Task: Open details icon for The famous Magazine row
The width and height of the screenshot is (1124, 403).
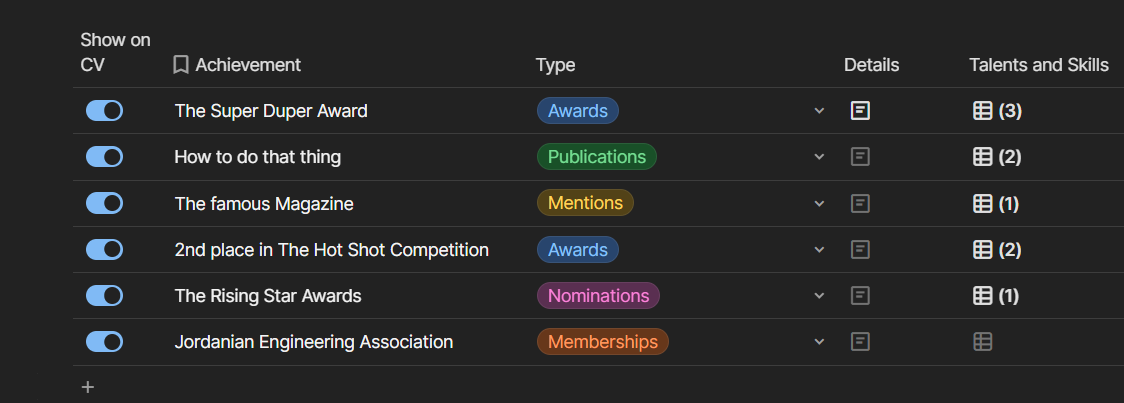Action: click(860, 204)
